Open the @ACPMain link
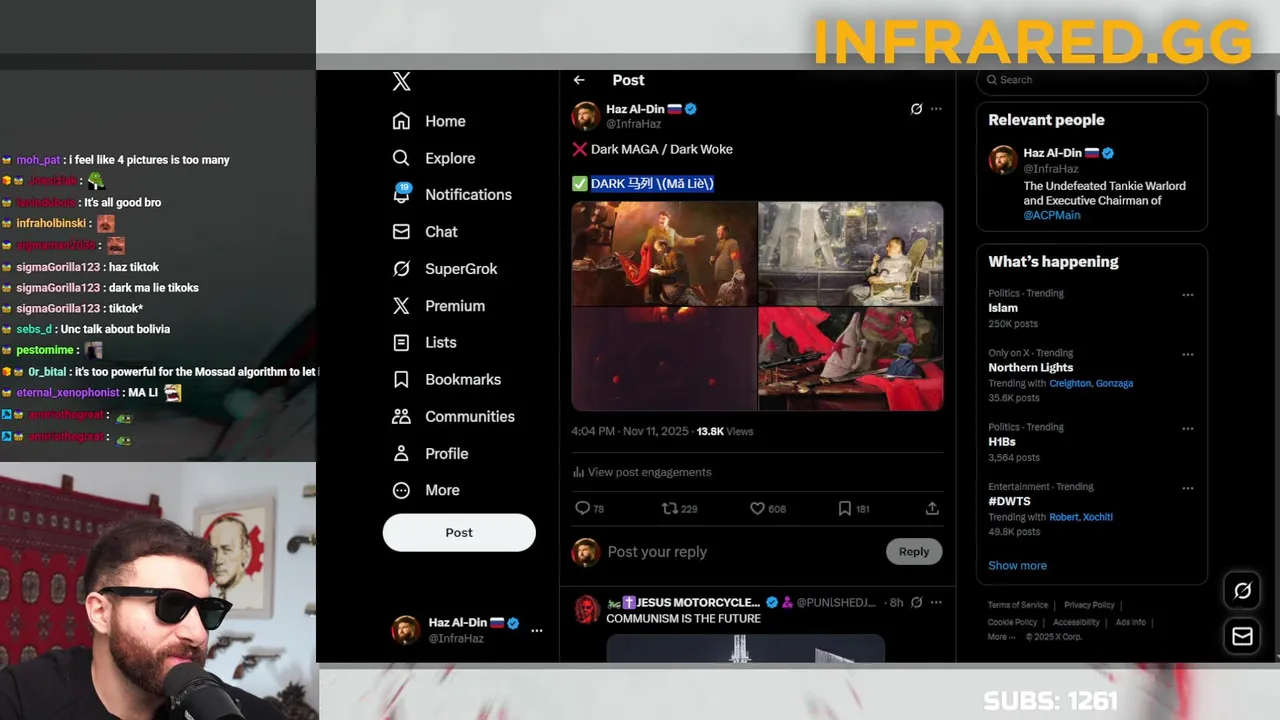1280x720 pixels. (1051, 215)
